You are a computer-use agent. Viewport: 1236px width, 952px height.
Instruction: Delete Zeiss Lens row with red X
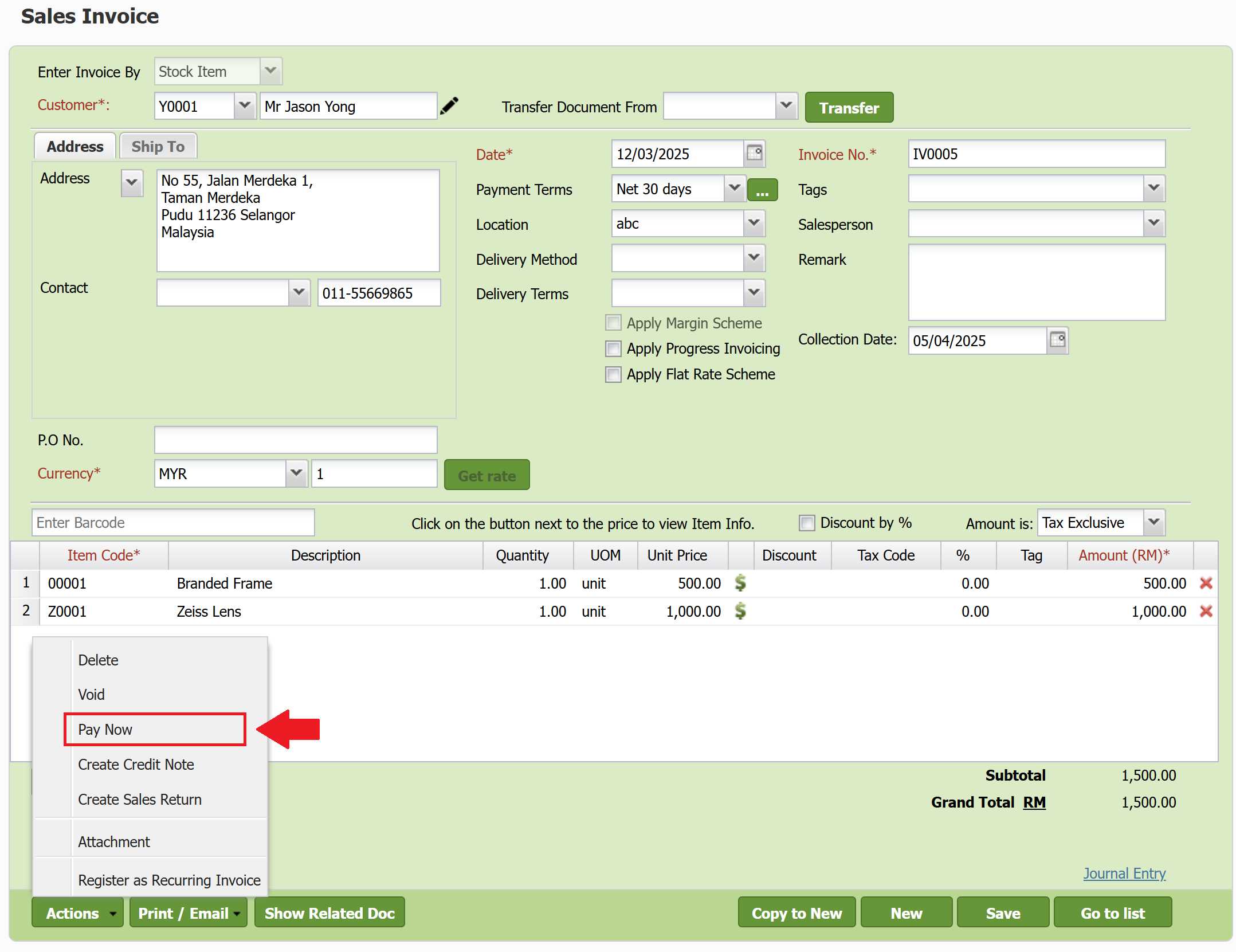[x=1206, y=611]
